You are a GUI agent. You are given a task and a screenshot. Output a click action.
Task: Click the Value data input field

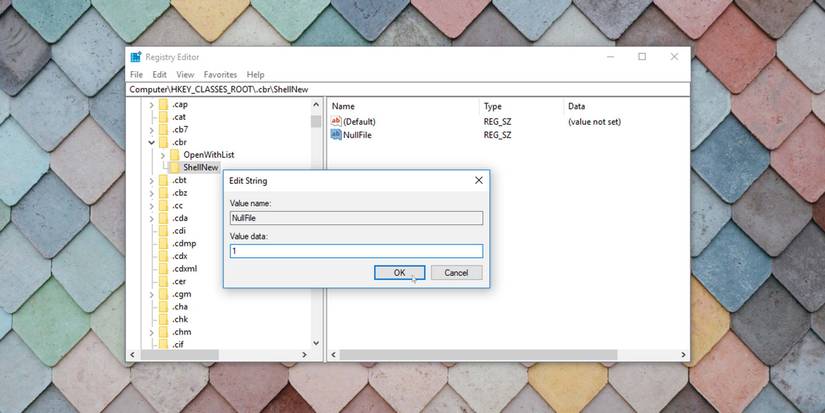tap(356, 251)
